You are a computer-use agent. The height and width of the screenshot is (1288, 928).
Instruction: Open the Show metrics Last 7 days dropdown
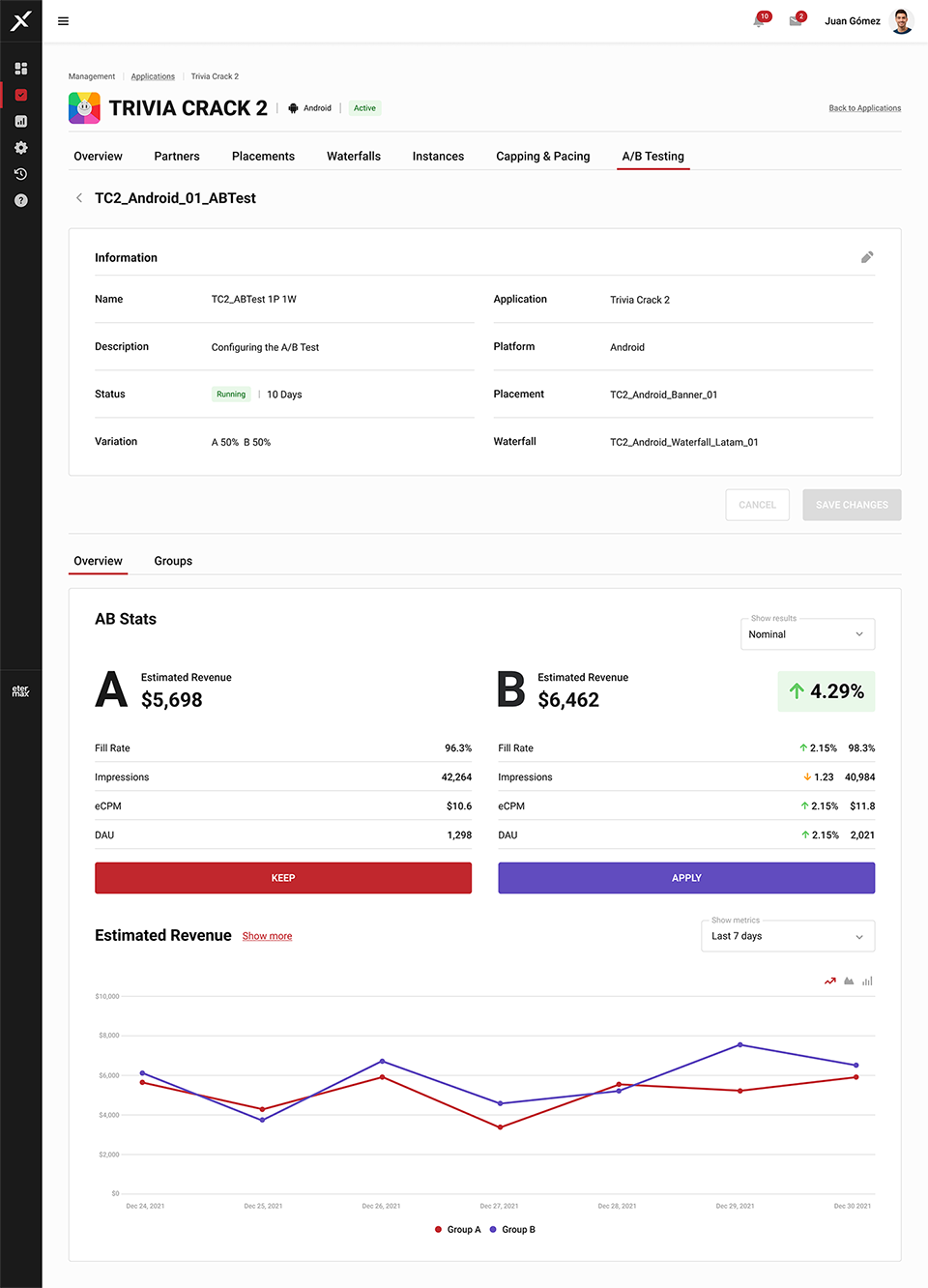788,936
